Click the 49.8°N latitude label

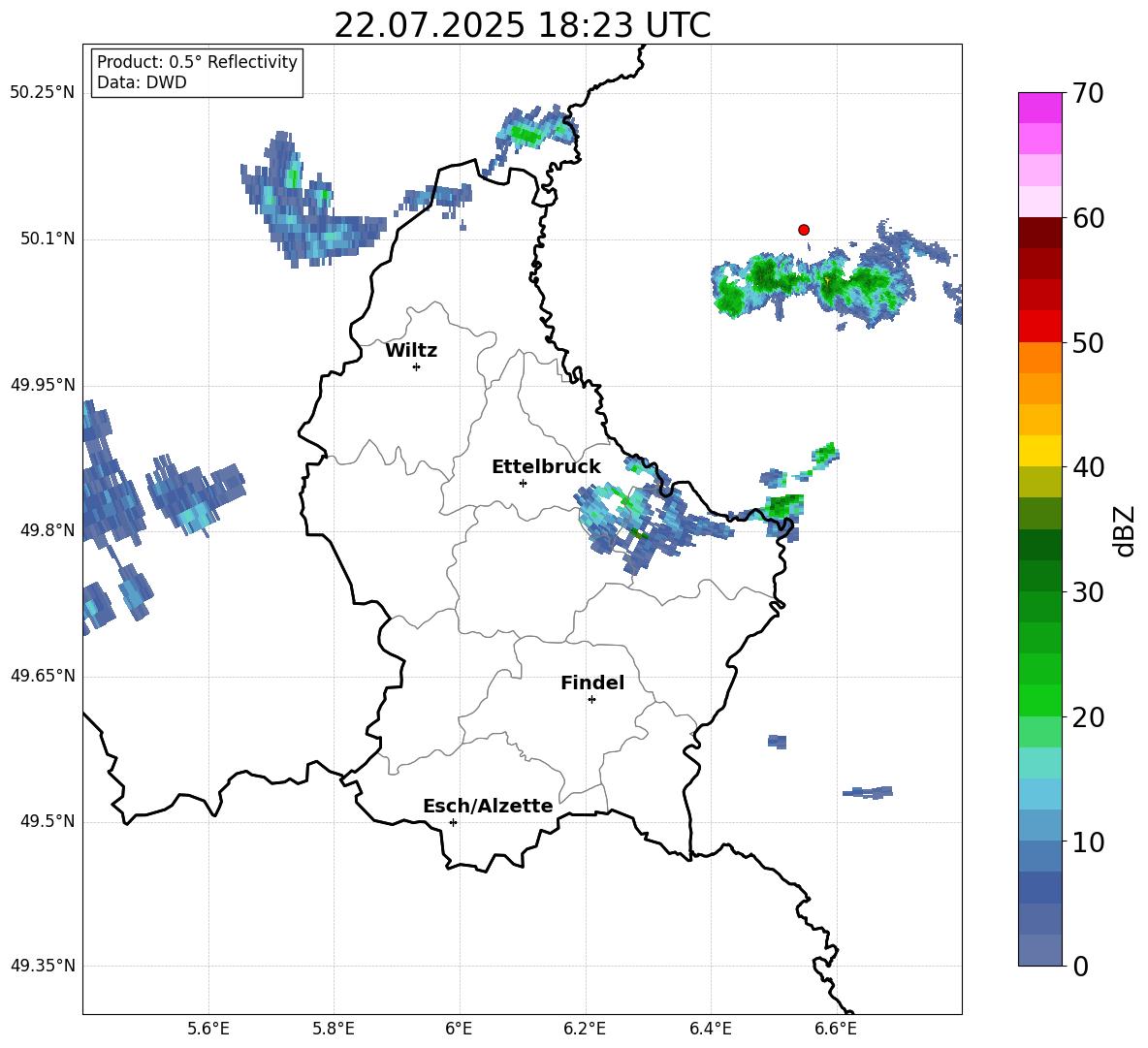pos(47,530)
